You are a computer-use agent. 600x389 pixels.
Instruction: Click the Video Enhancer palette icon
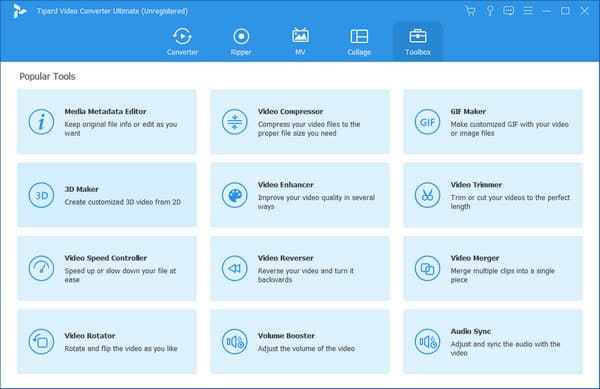pyautogui.click(x=235, y=195)
